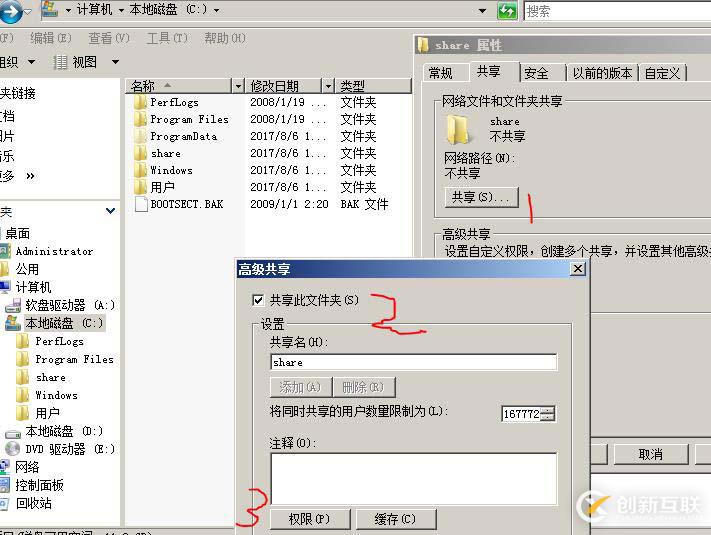Open dropdown arrow after 计算机 in address bar
711x535 pixels.
(x=122, y=10)
